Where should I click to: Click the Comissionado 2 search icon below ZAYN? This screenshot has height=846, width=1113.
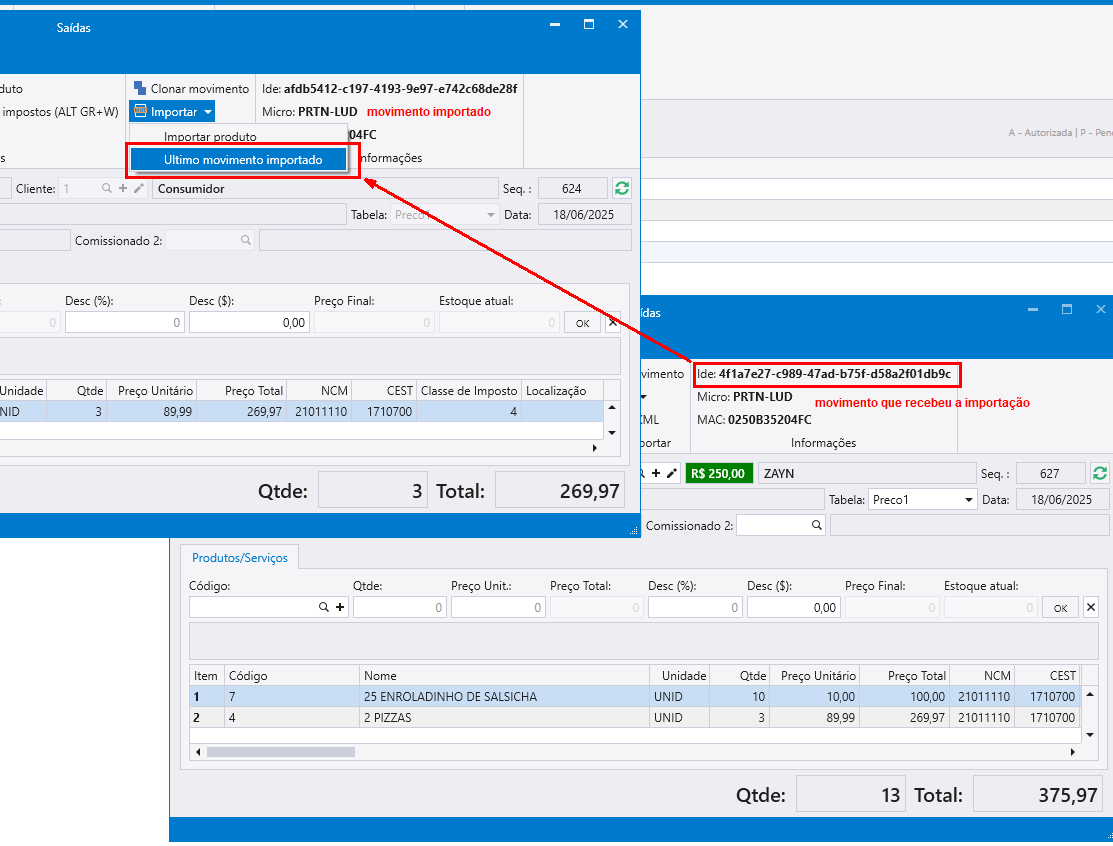[x=817, y=525]
